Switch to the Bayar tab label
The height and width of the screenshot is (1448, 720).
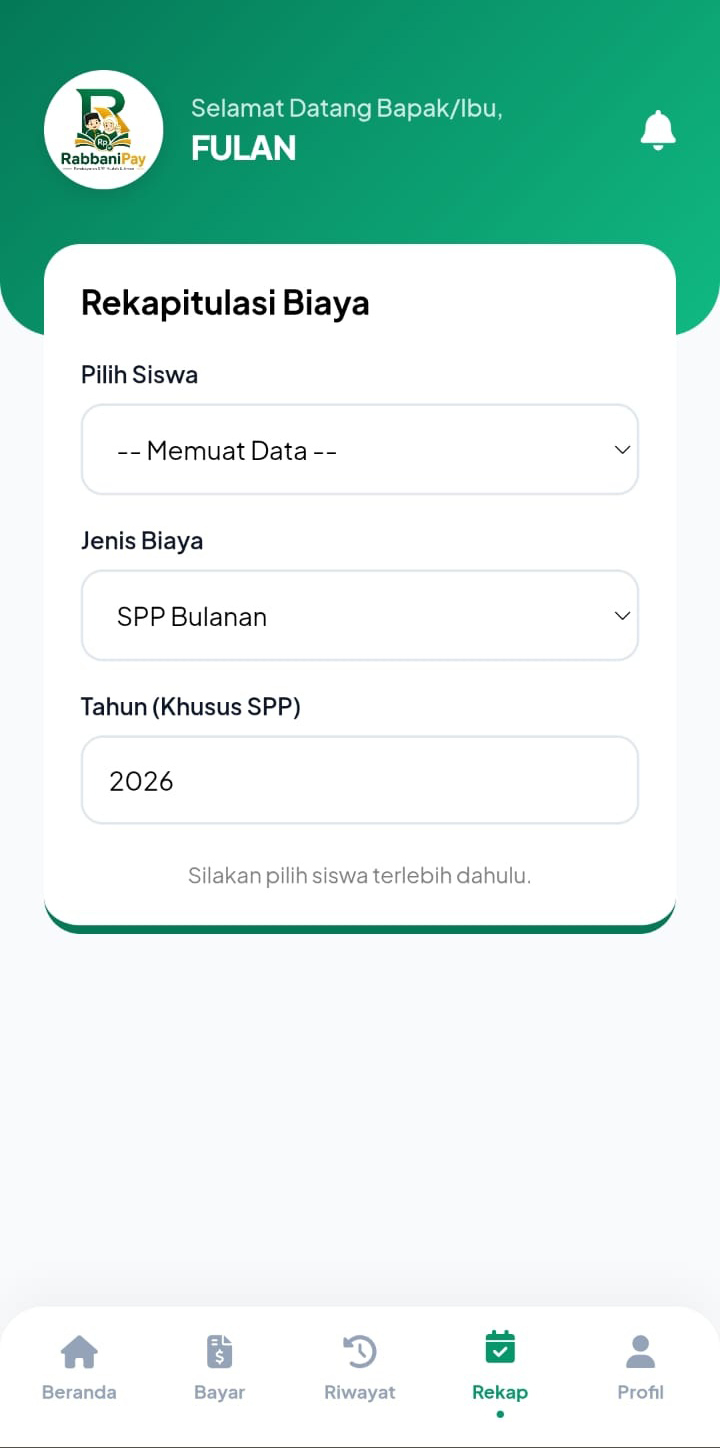tap(219, 1392)
